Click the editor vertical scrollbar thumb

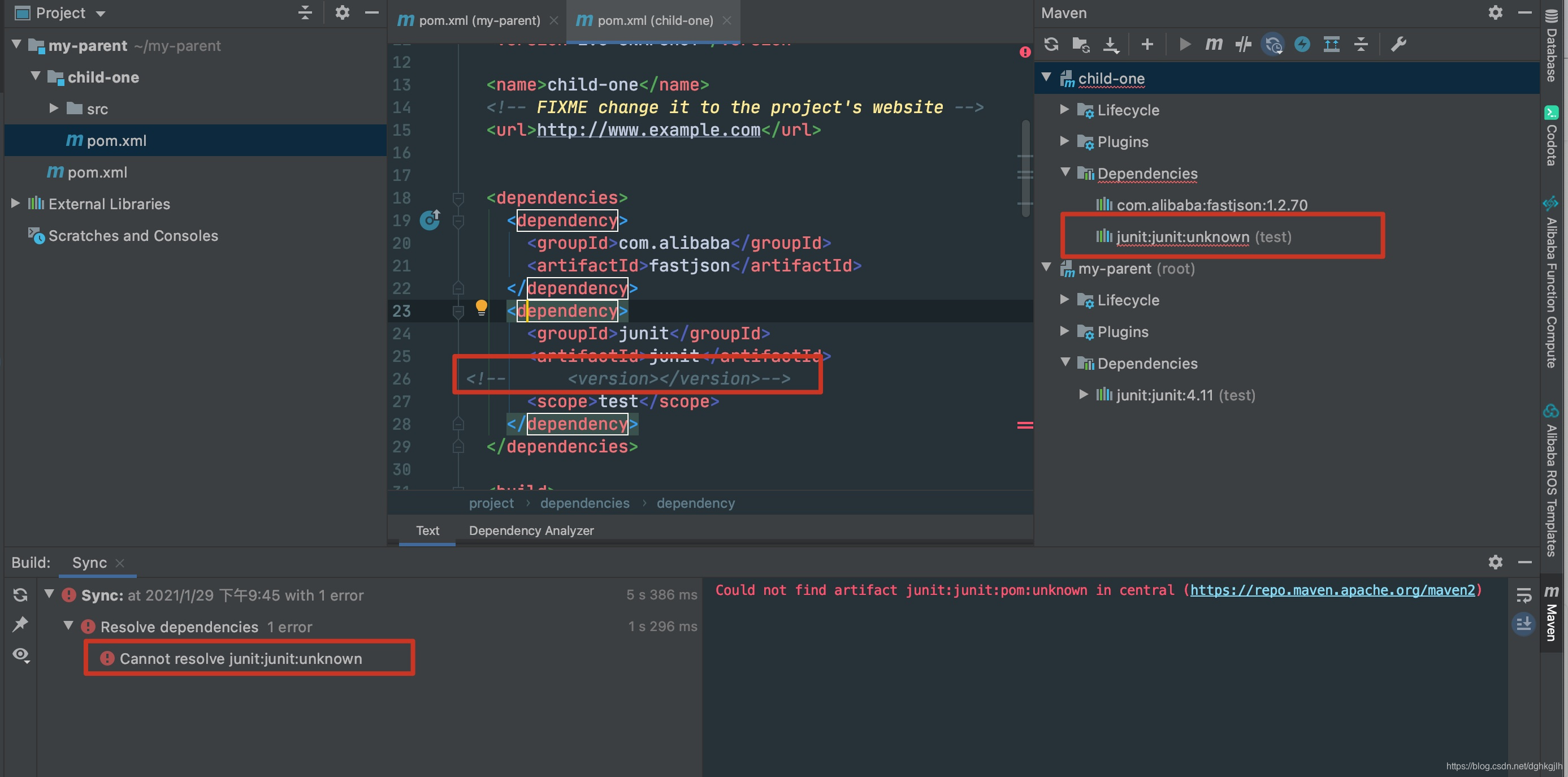pos(1026,167)
